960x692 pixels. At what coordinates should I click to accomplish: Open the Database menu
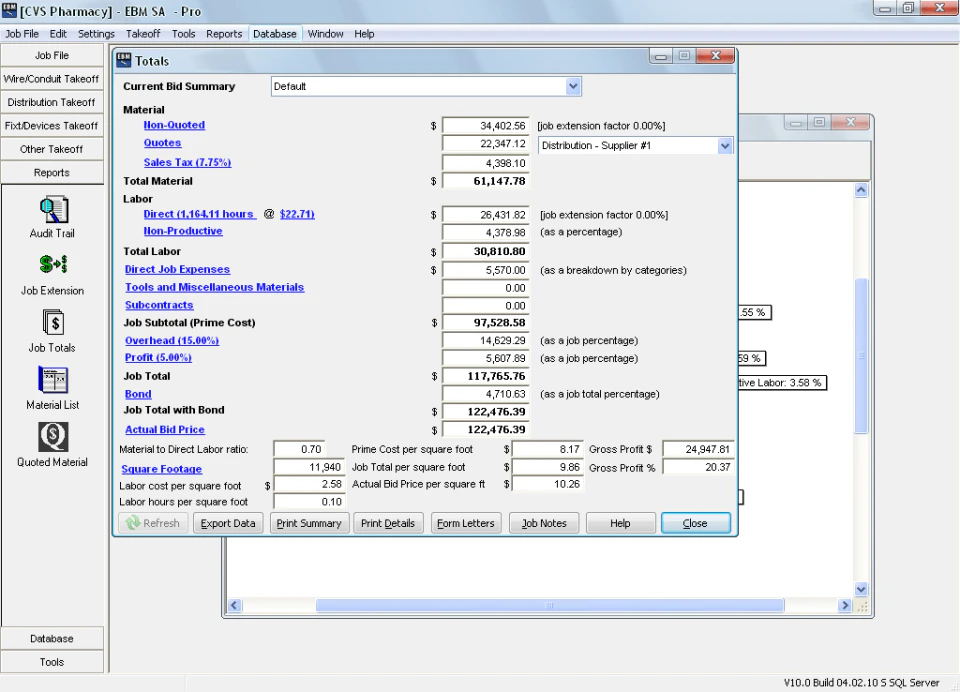[x=274, y=33]
